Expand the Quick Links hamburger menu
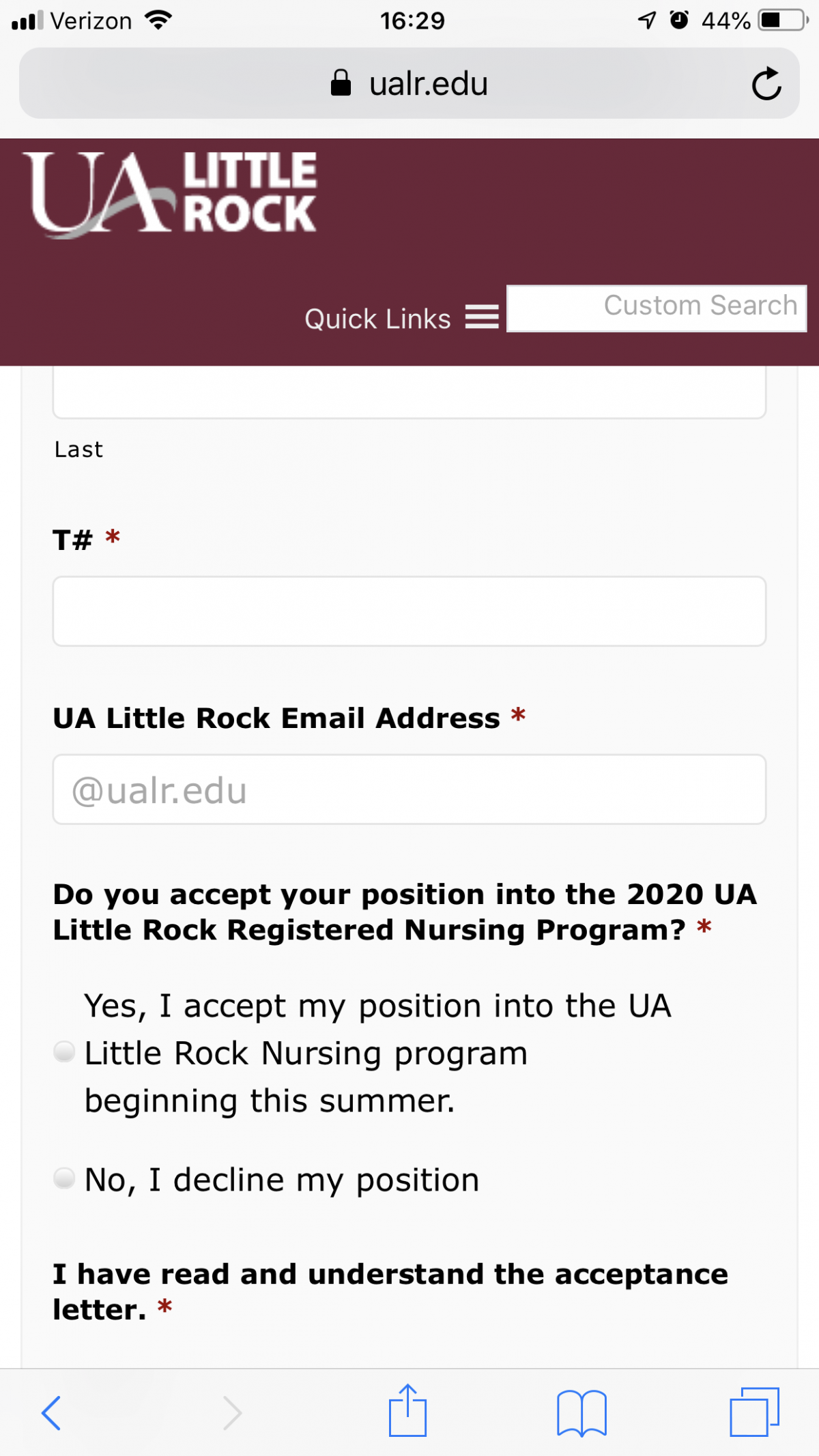The image size is (819, 1456). (482, 317)
